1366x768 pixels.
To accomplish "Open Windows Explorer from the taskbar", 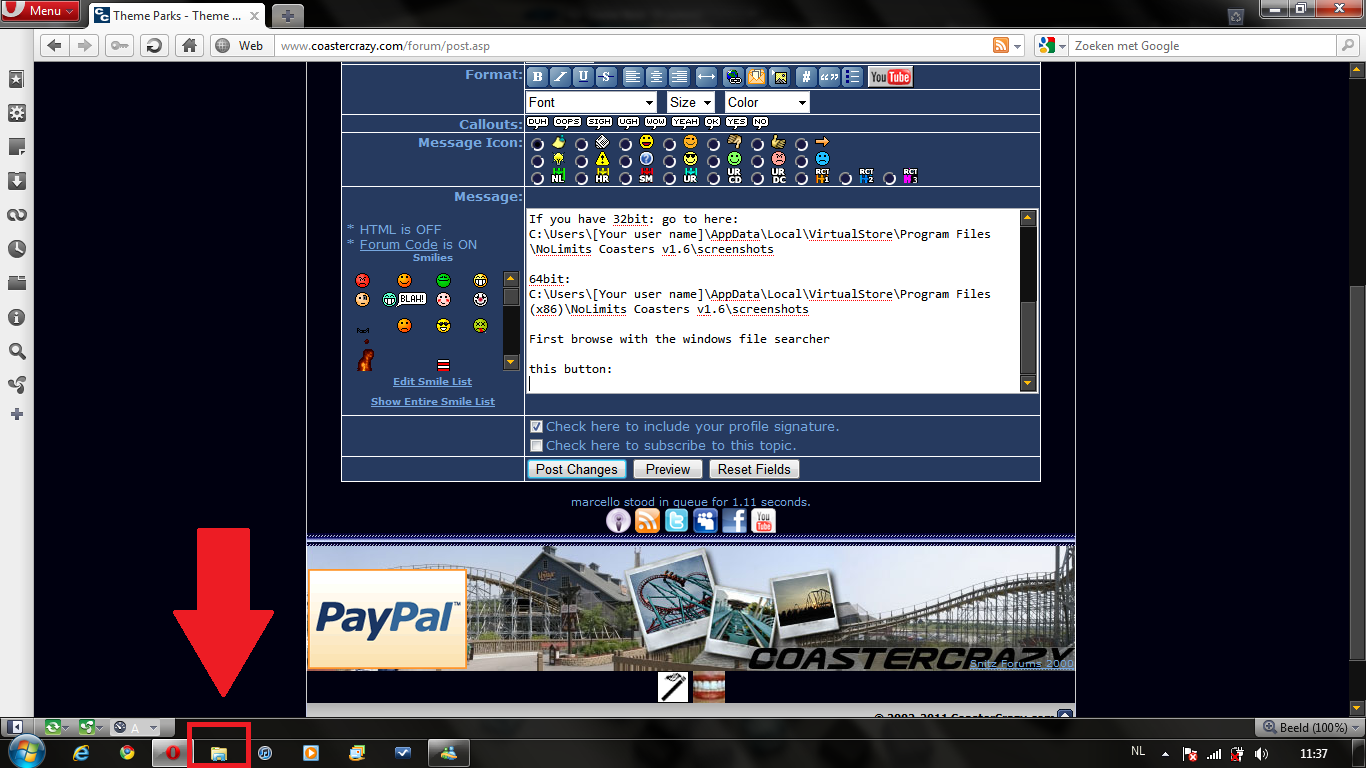I will (219, 753).
